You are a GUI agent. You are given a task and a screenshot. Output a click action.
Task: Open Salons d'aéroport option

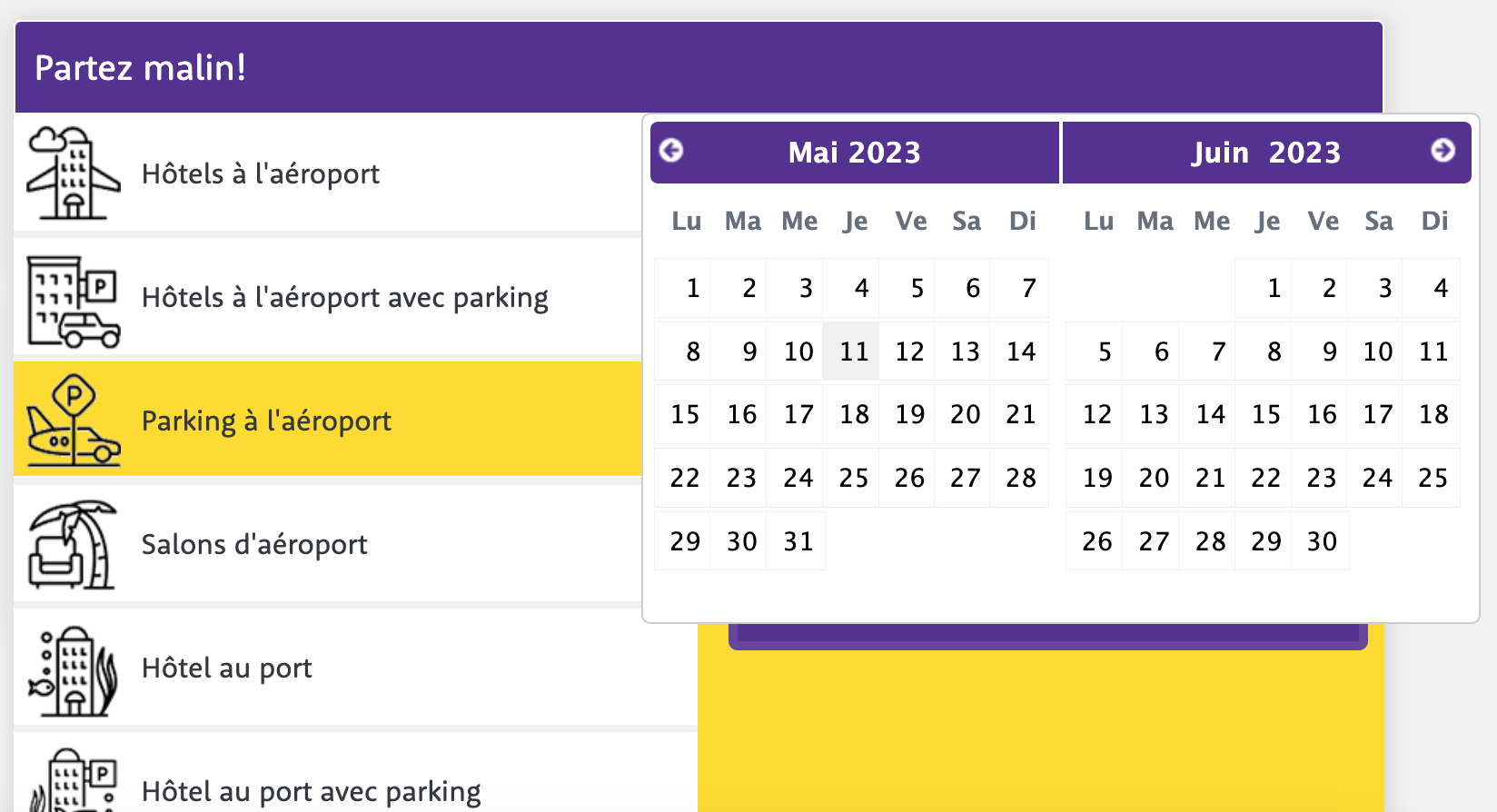pyautogui.click(x=254, y=544)
